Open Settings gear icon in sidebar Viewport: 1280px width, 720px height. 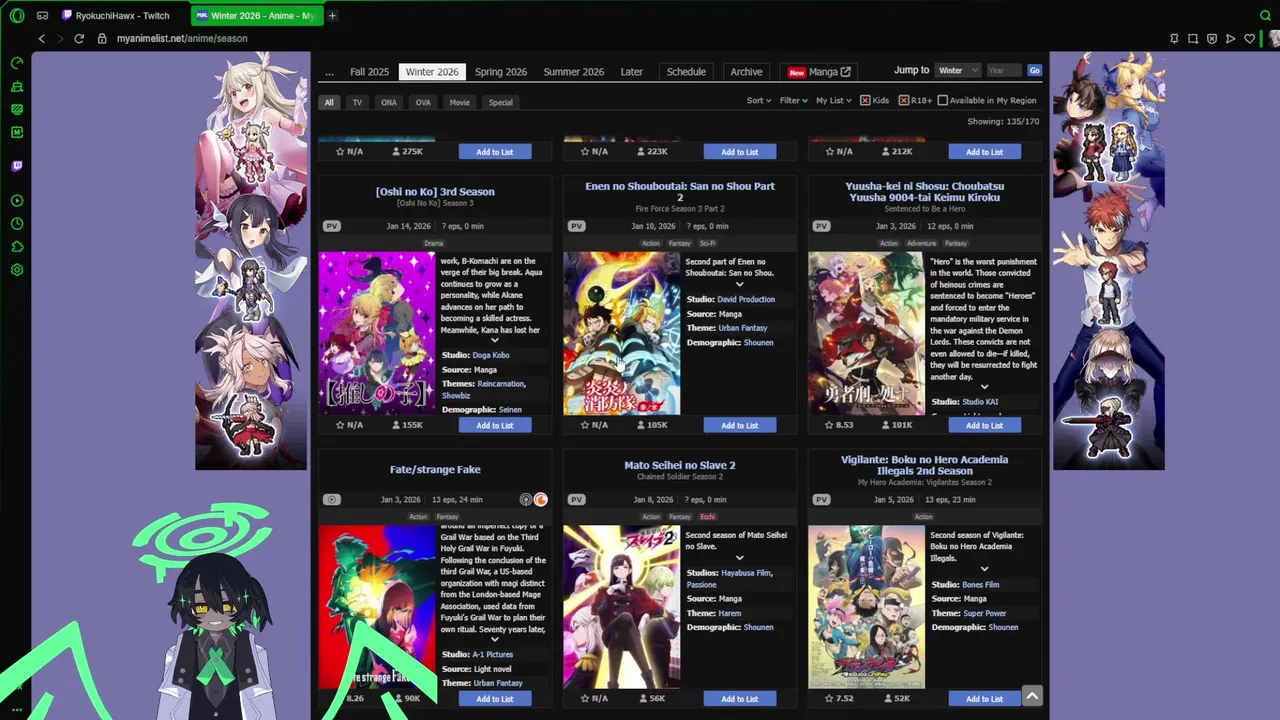click(17, 270)
